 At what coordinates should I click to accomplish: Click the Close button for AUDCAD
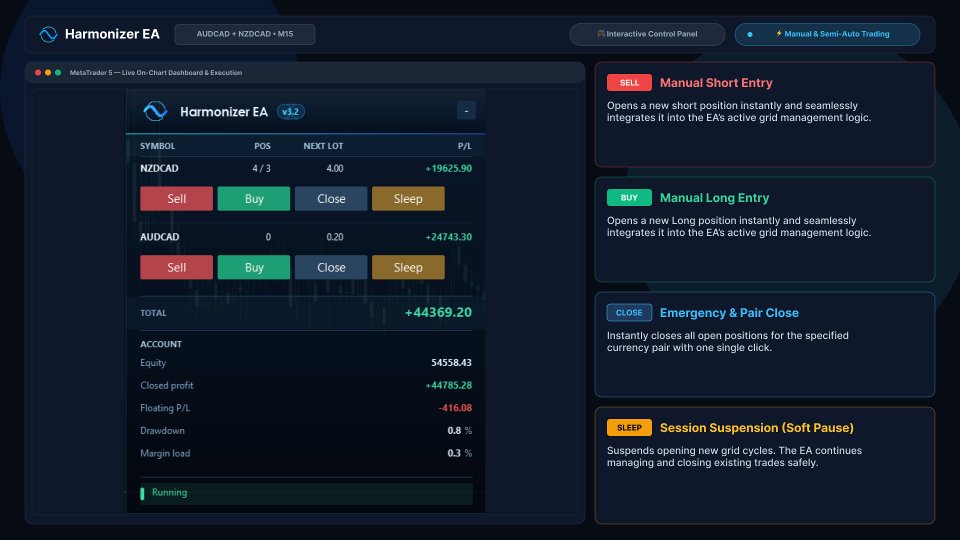pos(331,268)
